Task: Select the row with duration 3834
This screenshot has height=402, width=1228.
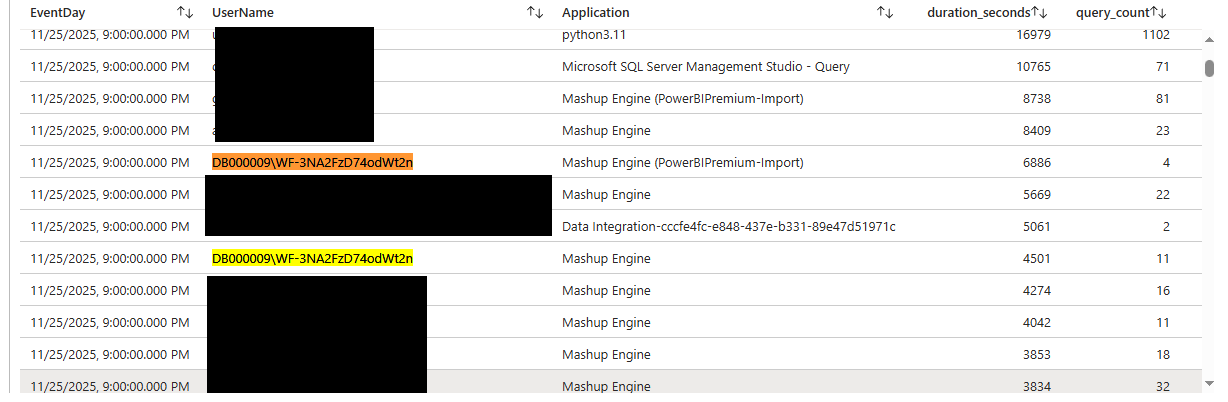Action: (600, 386)
